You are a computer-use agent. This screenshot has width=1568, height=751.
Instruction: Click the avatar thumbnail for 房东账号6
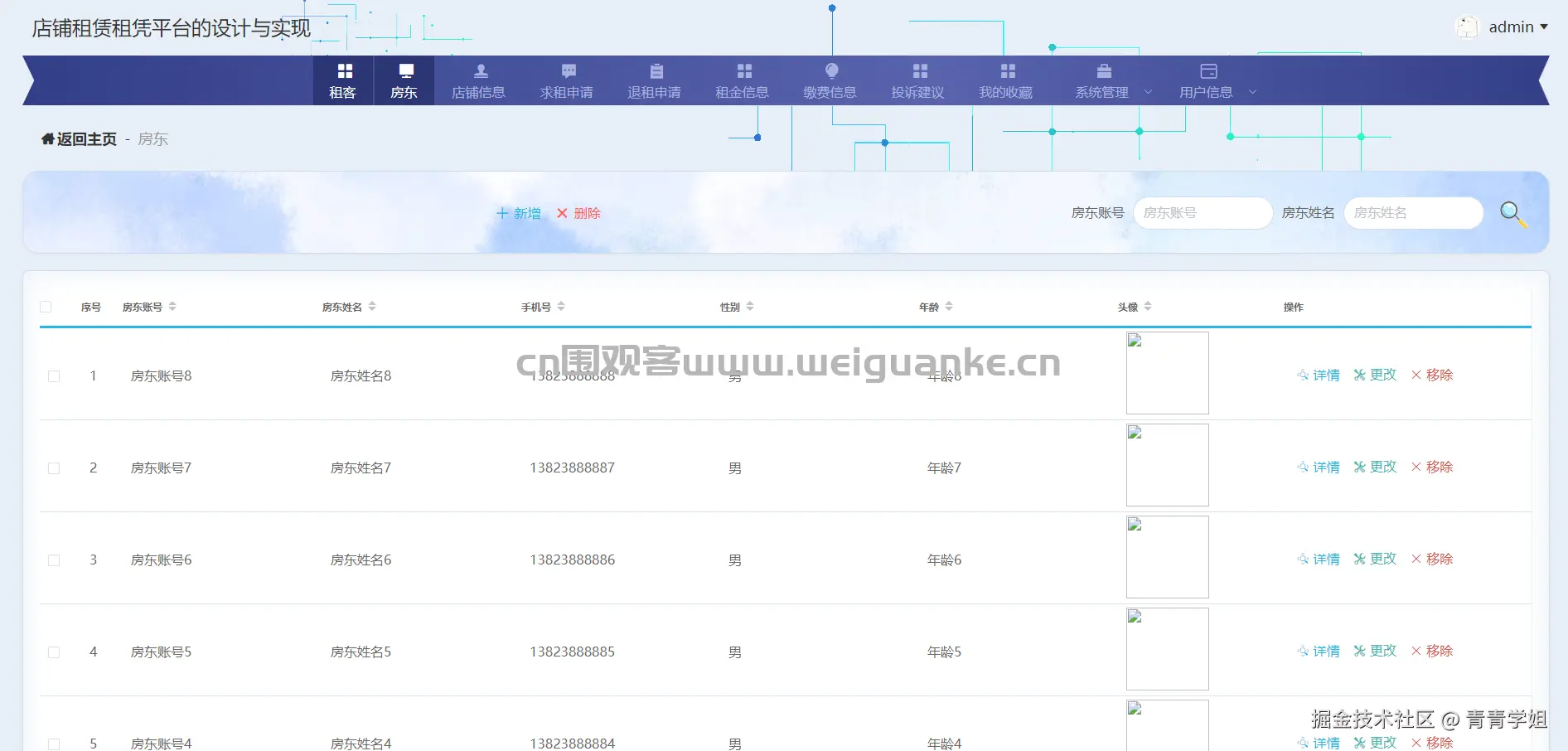pyautogui.click(x=1167, y=557)
